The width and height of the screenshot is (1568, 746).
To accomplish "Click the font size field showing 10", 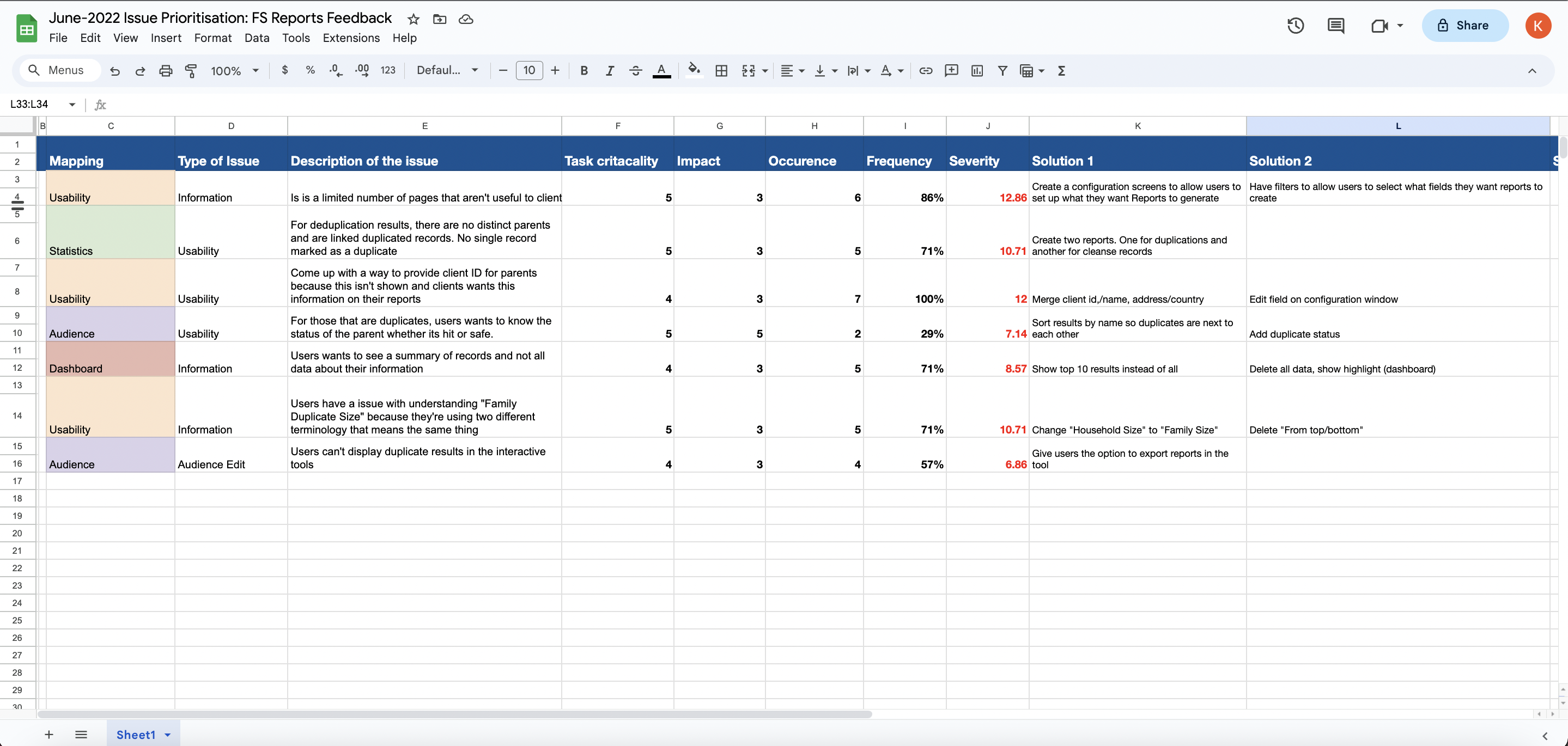I will [529, 71].
